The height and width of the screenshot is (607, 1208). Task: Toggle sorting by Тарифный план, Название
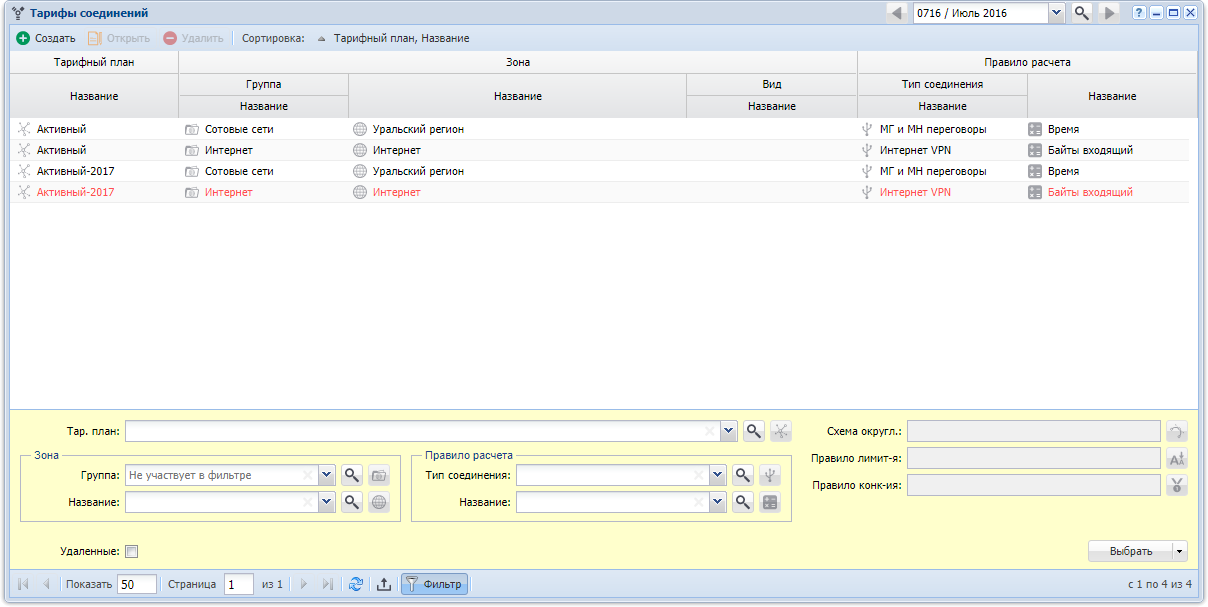click(392, 38)
